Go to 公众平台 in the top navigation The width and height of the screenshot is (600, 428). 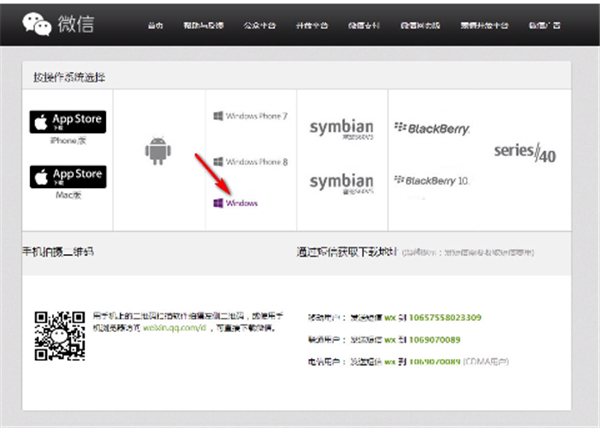(259, 26)
